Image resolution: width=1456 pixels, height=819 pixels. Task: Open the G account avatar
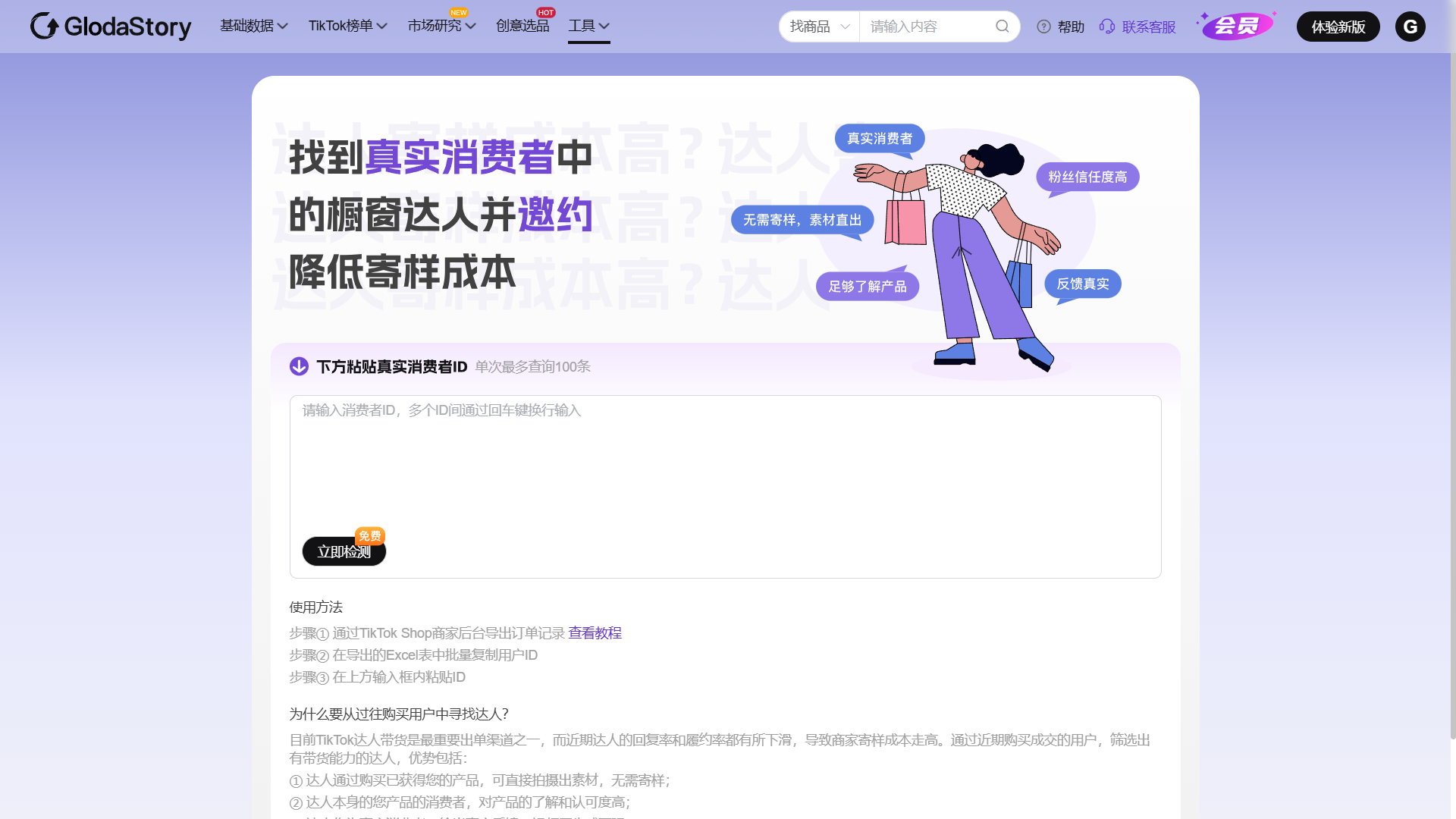(1411, 27)
